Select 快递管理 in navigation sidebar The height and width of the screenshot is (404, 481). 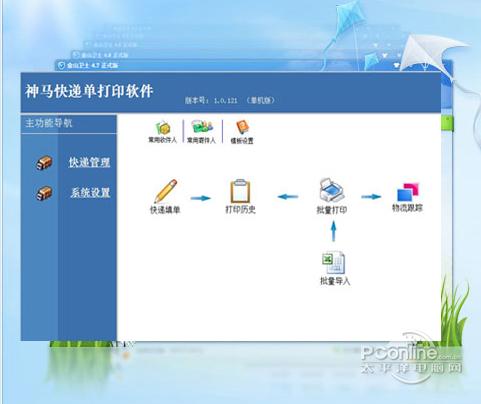pos(89,163)
